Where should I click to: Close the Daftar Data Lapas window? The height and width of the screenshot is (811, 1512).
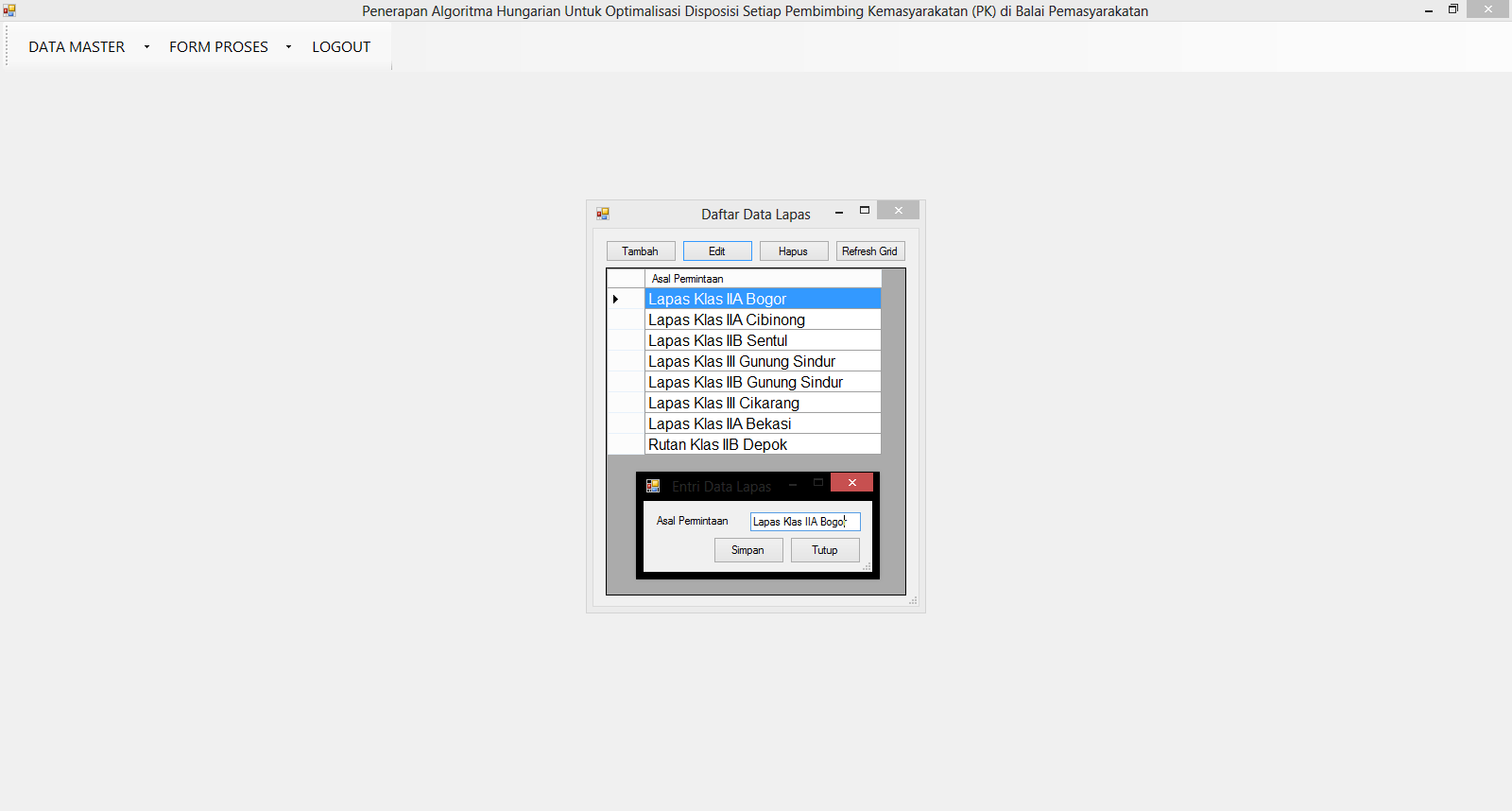pos(898,211)
